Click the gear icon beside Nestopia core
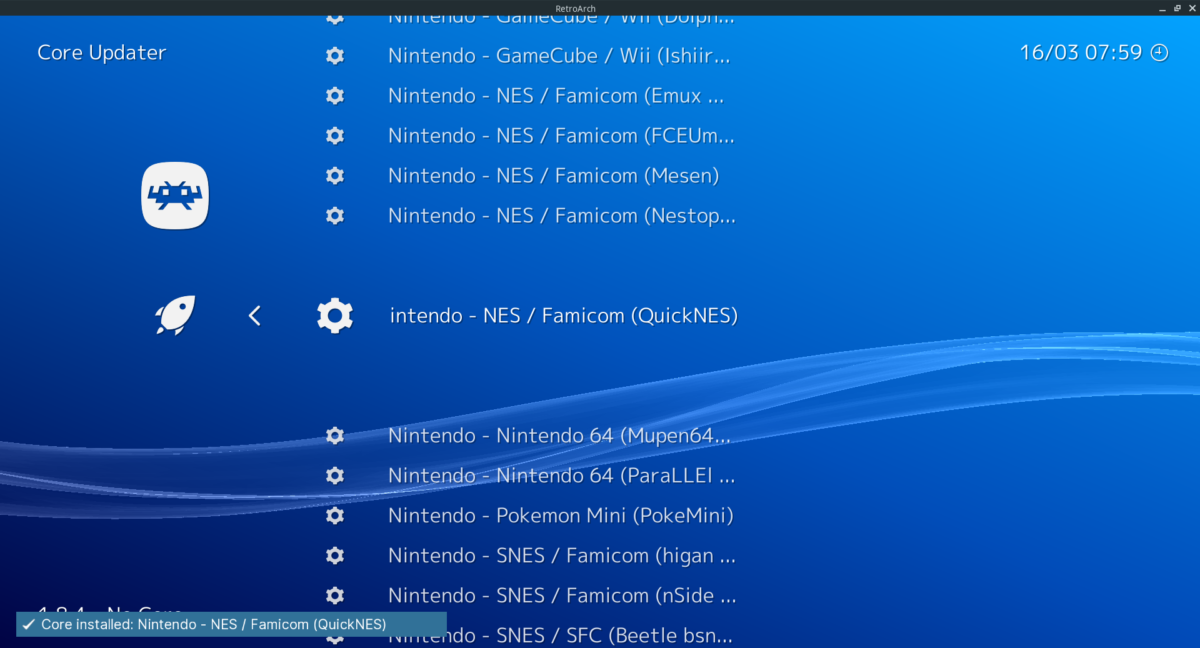This screenshot has height=648, width=1200. [334, 215]
